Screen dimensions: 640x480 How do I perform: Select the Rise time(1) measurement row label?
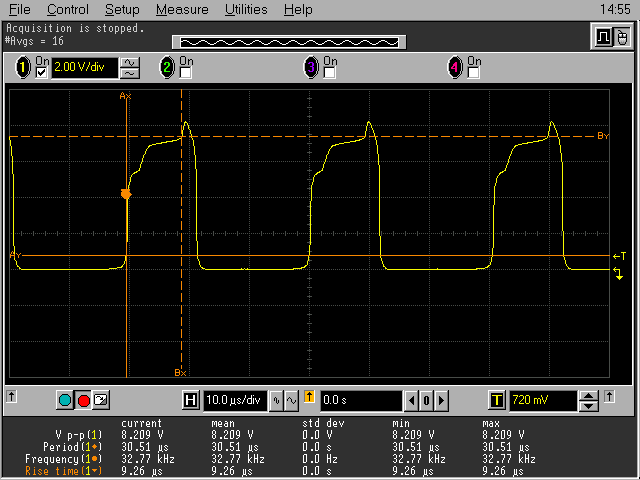tap(64, 471)
